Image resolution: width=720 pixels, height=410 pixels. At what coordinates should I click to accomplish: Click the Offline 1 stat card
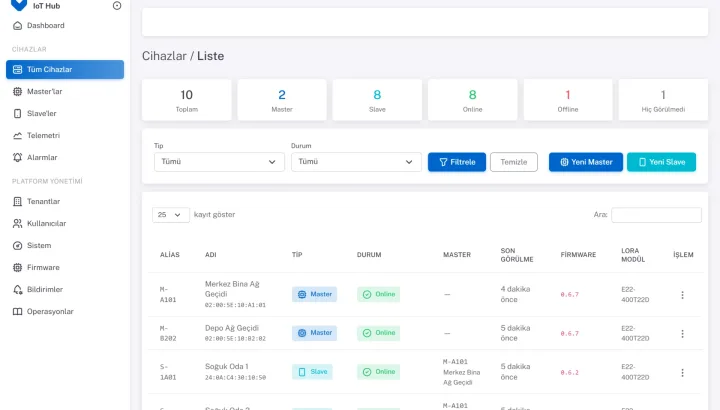click(x=568, y=100)
